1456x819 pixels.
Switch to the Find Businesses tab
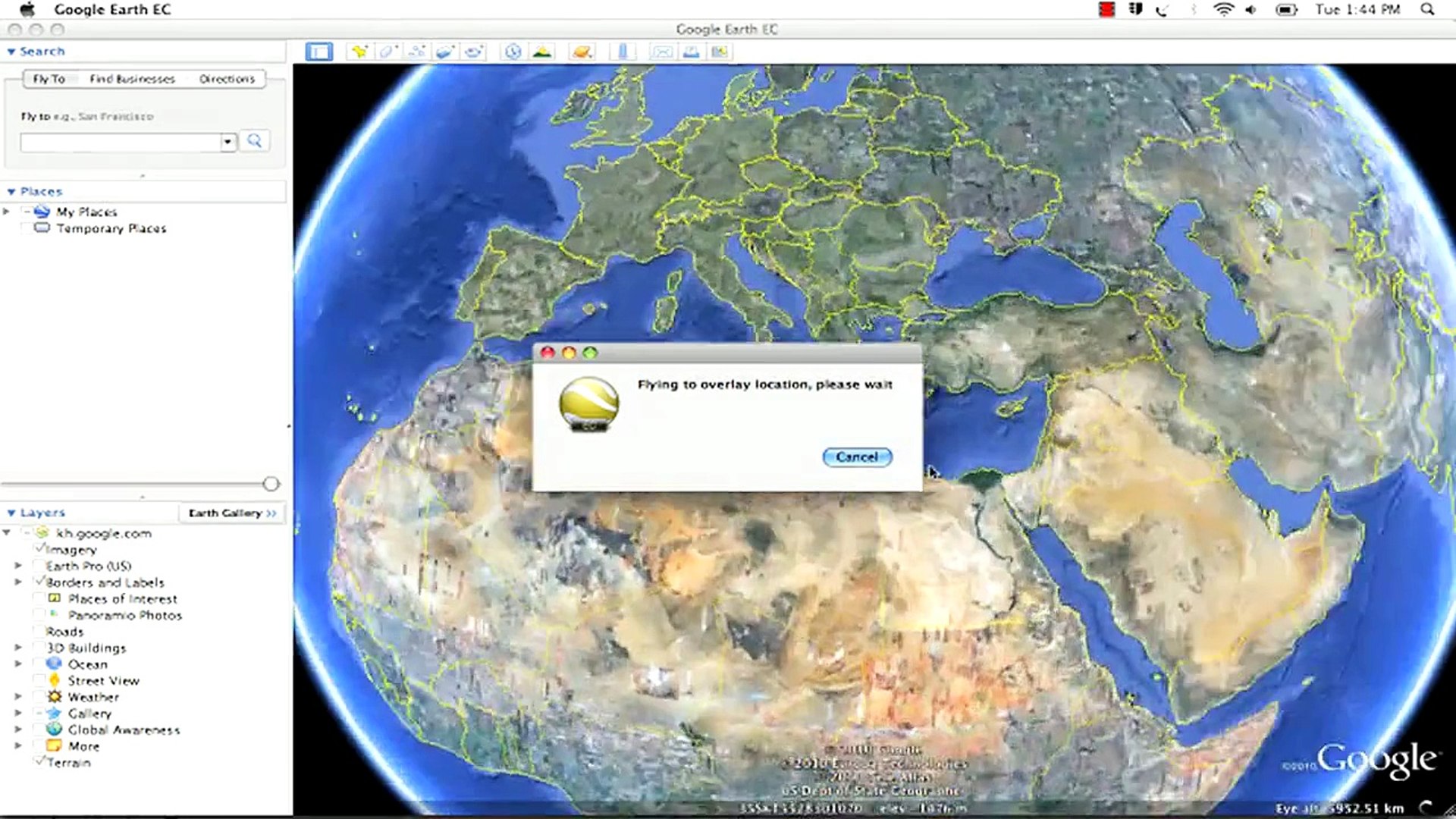tap(132, 79)
